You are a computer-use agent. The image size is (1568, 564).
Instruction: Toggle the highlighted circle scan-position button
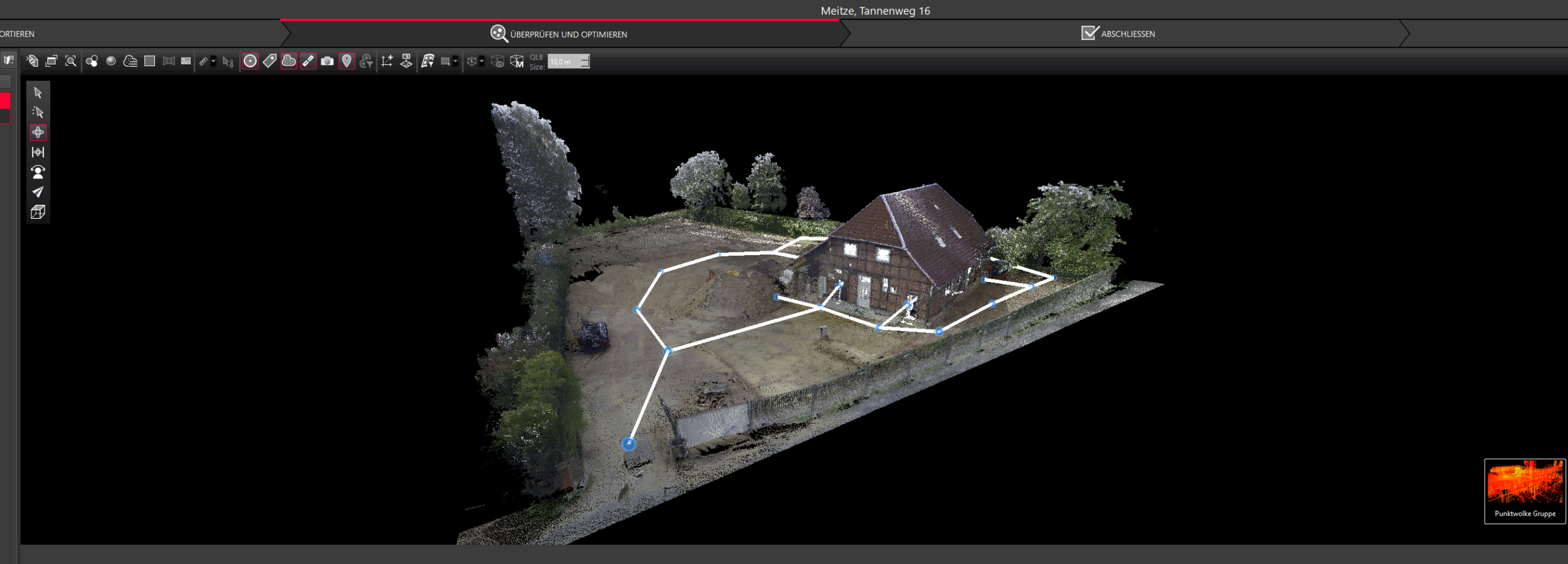(250, 61)
